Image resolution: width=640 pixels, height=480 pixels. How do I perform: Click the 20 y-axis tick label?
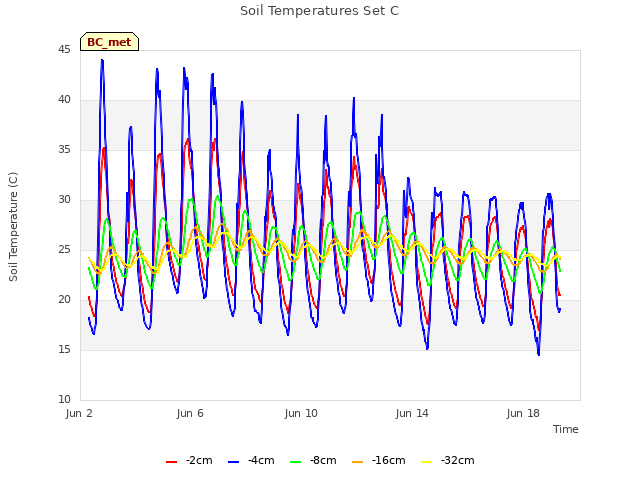pyautogui.click(x=64, y=300)
